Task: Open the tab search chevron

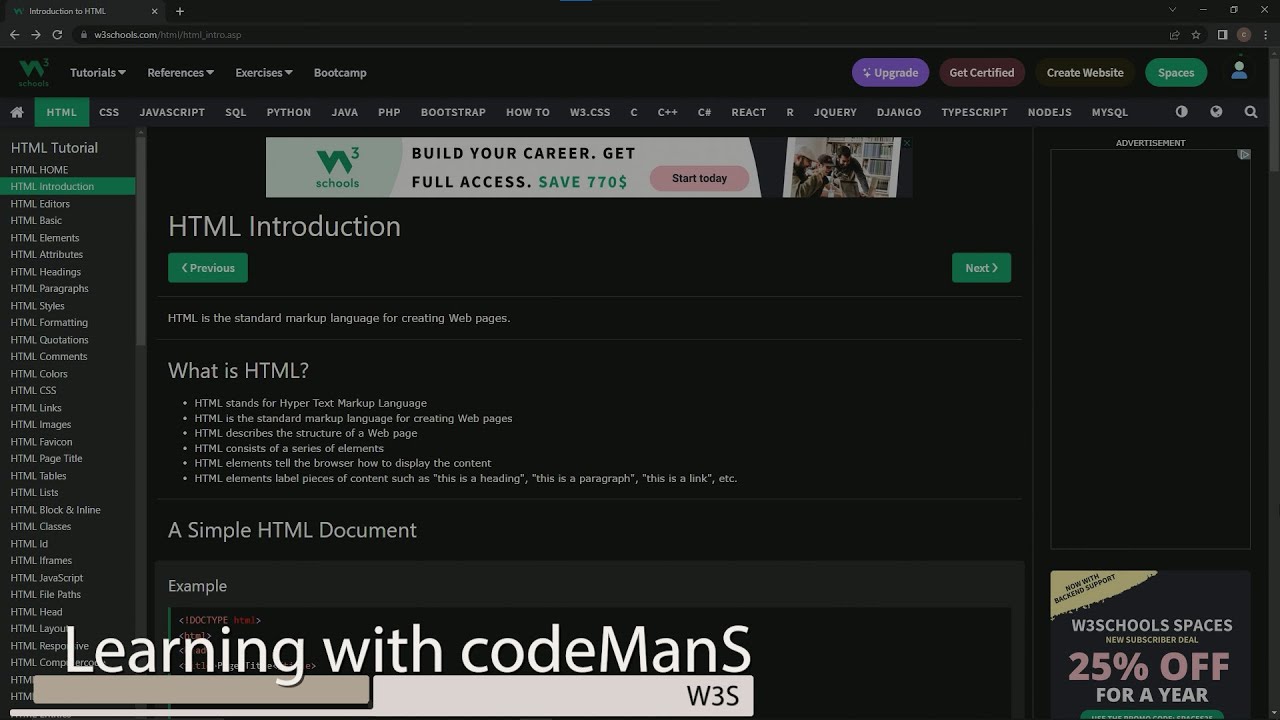Action: [x=1173, y=10]
